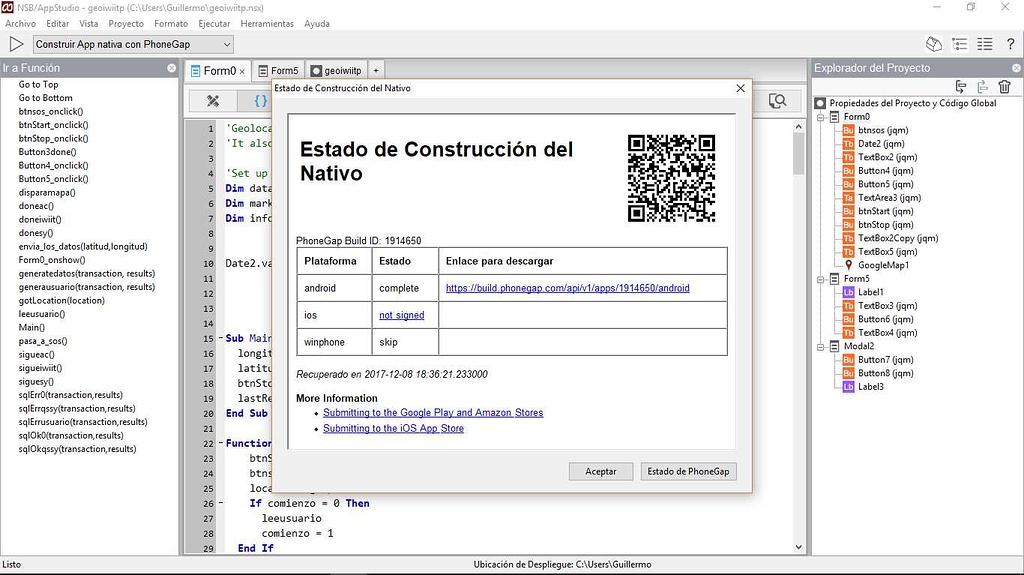Close the 'Ir a Función' panel
The width and height of the screenshot is (1024, 575).
[172, 68]
